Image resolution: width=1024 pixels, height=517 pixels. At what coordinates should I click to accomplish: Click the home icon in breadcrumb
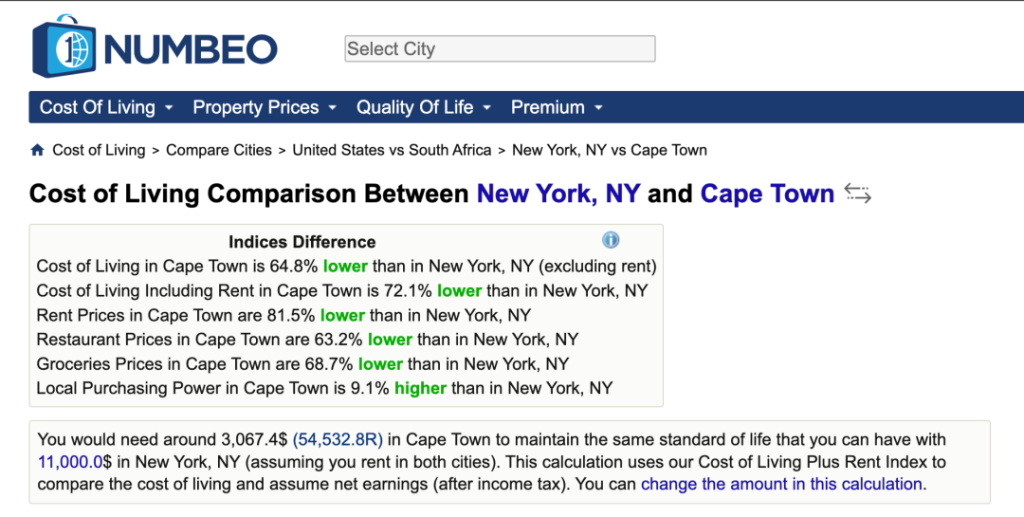37,150
